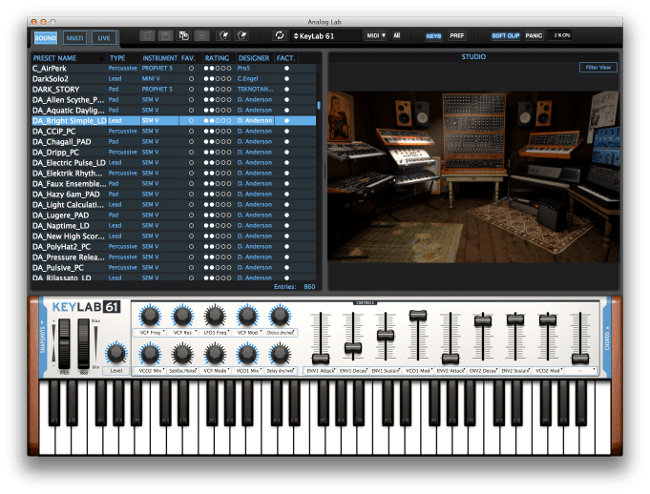Click the Chorus dry/wet knob
The width and height of the screenshot is (650, 494).
tap(280, 316)
